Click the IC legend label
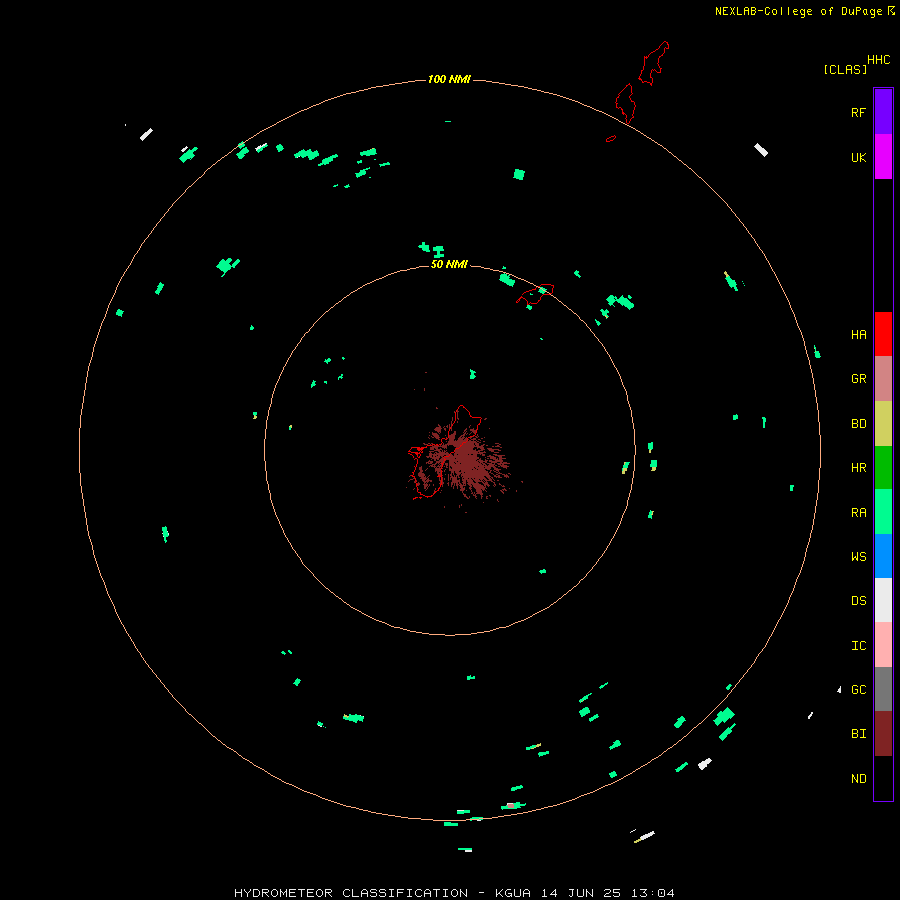900x900 pixels. [x=858, y=646]
